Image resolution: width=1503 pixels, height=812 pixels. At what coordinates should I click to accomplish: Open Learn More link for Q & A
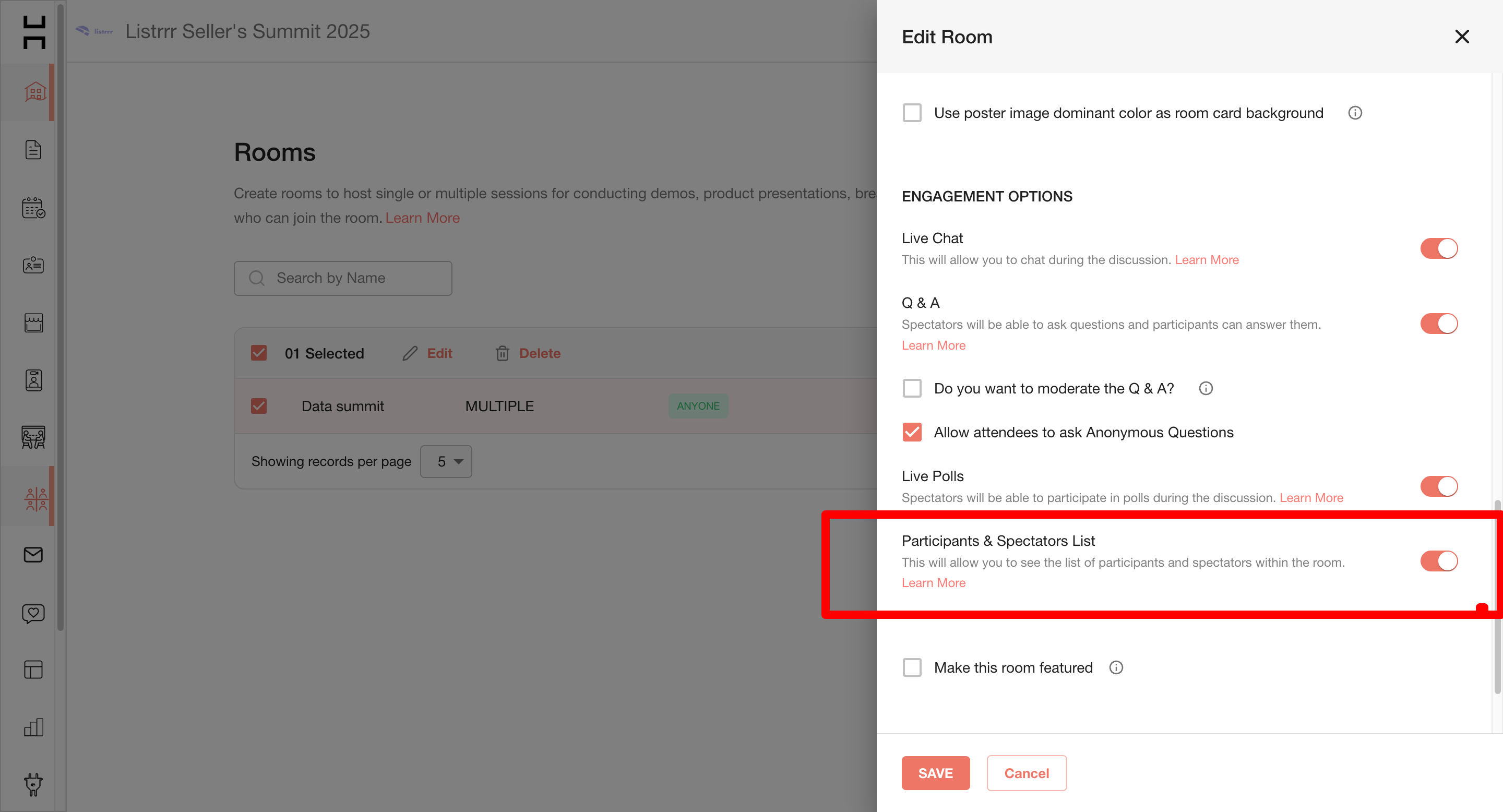tap(934, 345)
